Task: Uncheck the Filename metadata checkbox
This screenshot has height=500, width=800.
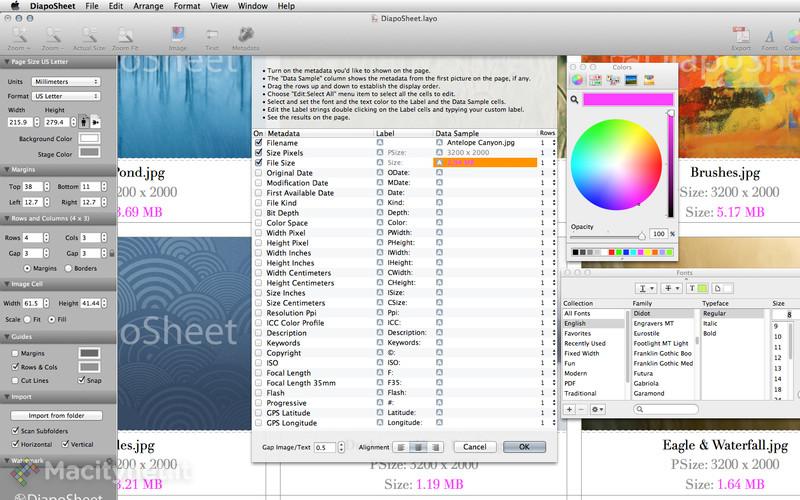Action: pos(259,142)
